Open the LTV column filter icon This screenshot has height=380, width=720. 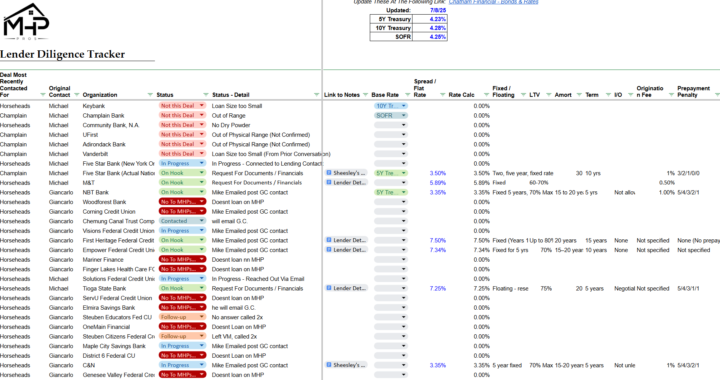549,95
